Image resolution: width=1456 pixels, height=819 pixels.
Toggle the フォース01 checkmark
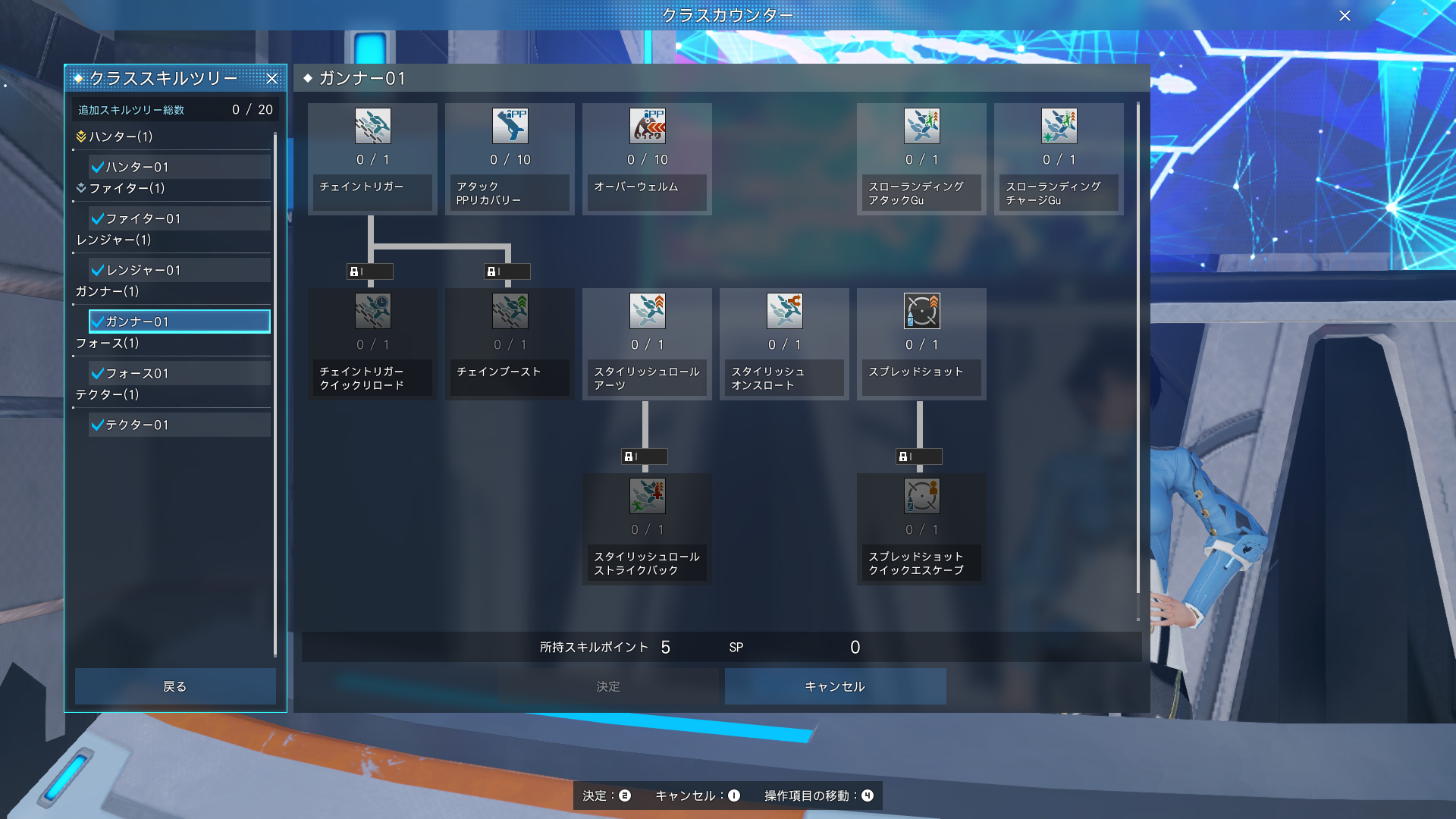(98, 373)
